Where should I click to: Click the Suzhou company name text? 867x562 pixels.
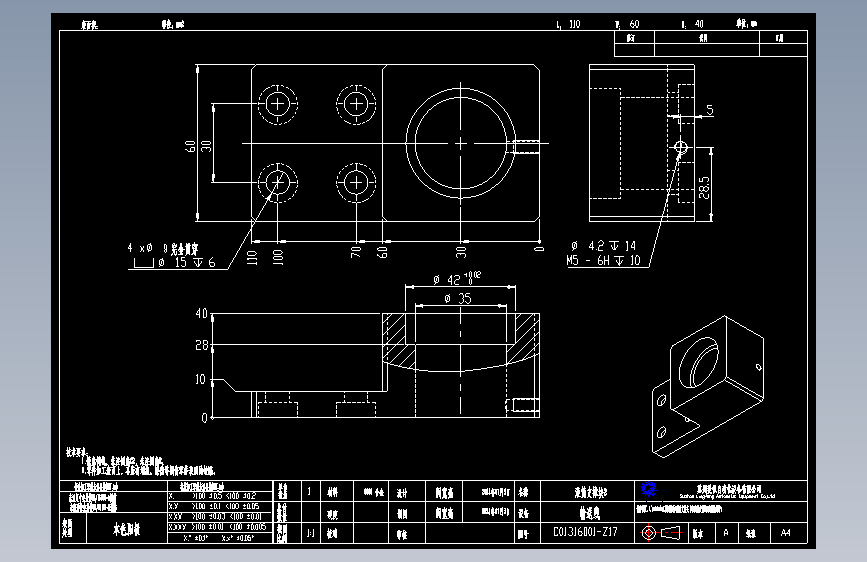point(728,496)
